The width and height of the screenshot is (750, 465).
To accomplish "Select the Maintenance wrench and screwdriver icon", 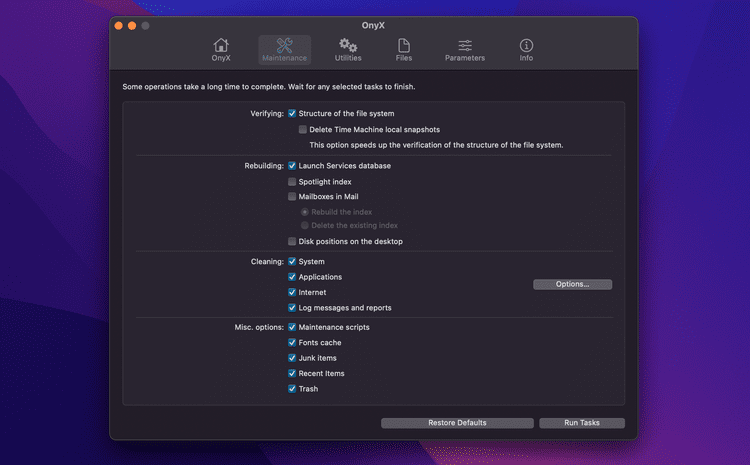I will point(285,45).
